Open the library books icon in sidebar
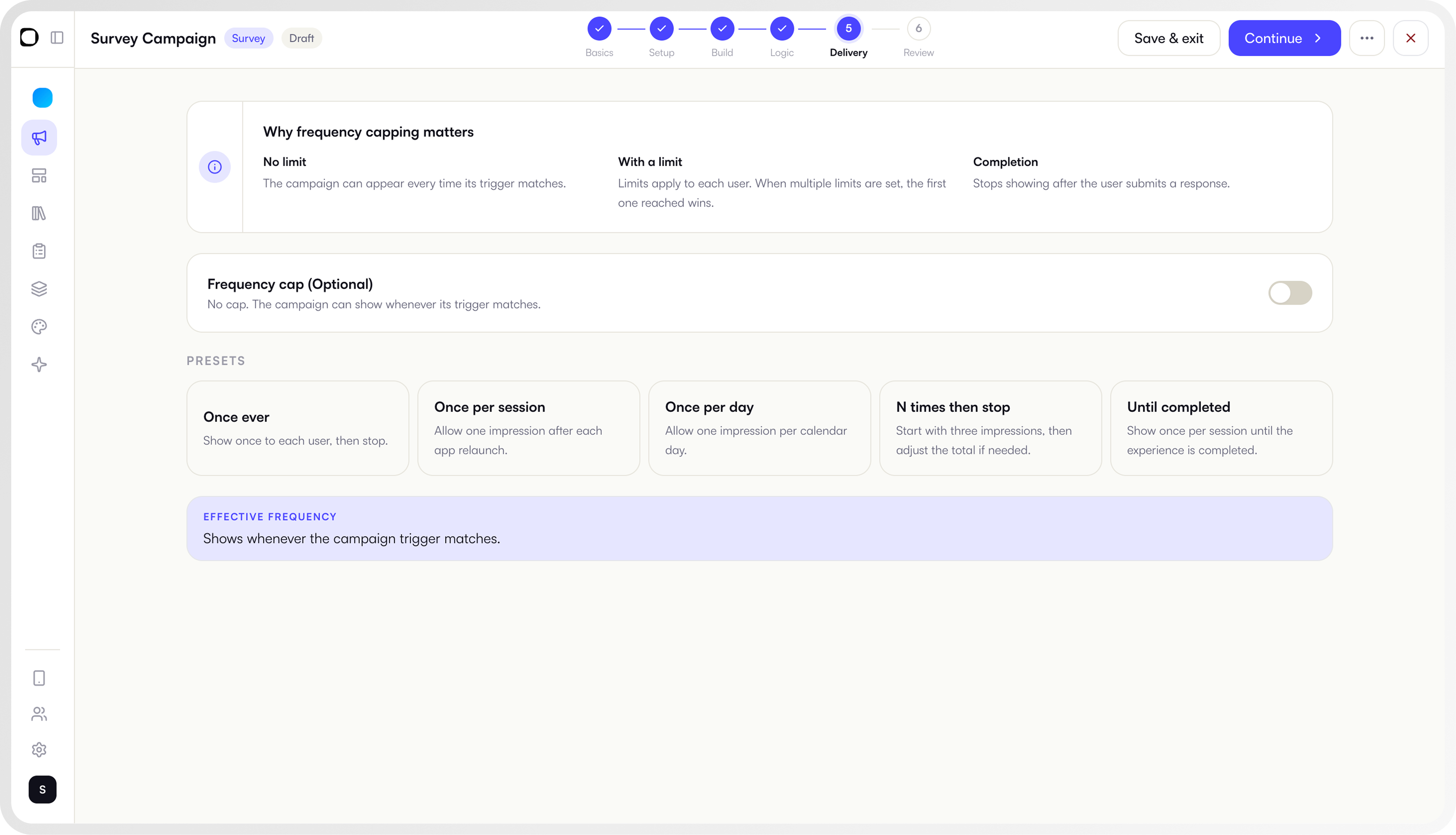 point(39,213)
